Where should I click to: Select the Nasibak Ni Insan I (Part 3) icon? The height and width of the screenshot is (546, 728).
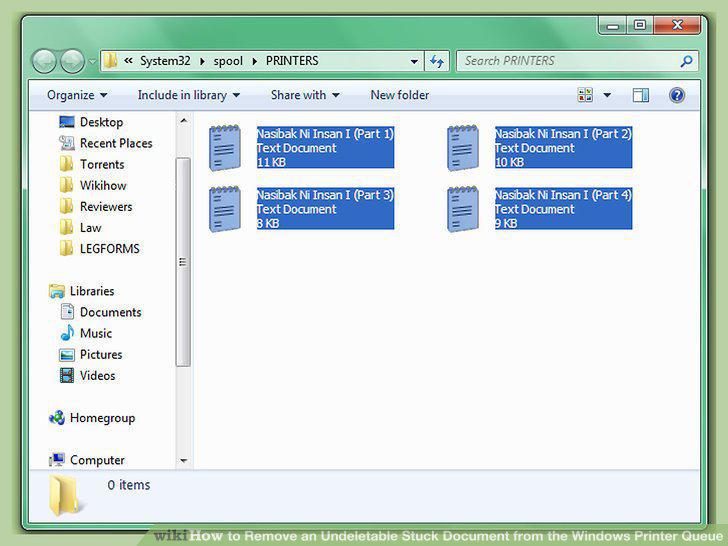(x=225, y=209)
